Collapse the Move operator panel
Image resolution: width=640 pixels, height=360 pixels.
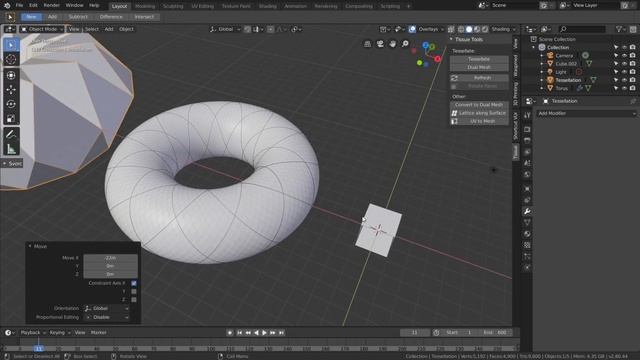[30, 246]
